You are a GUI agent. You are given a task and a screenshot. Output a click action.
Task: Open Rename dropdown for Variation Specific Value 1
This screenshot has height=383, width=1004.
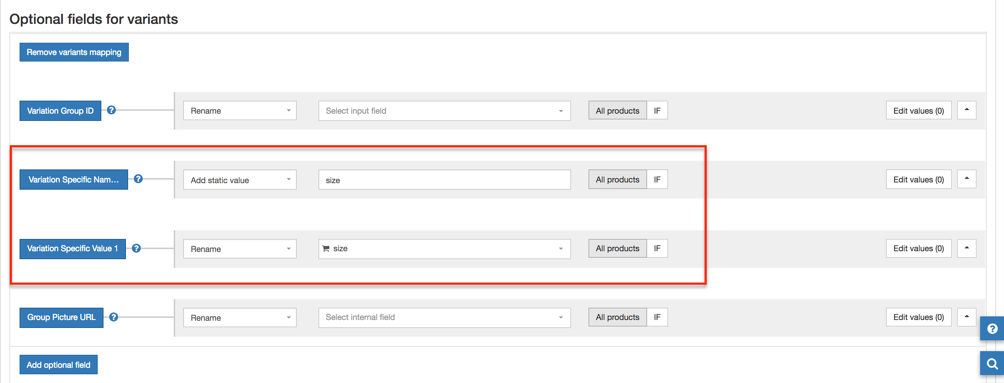click(x=239, y=249)
